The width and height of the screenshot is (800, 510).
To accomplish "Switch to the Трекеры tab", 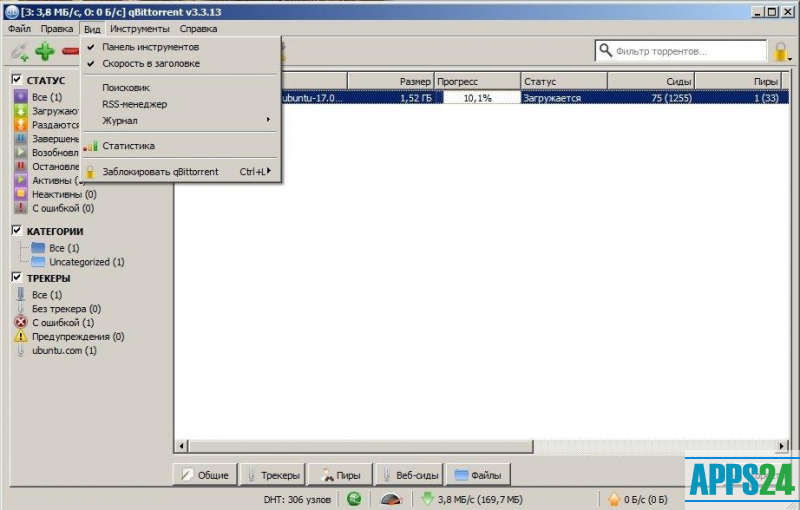I will [273, 475].
